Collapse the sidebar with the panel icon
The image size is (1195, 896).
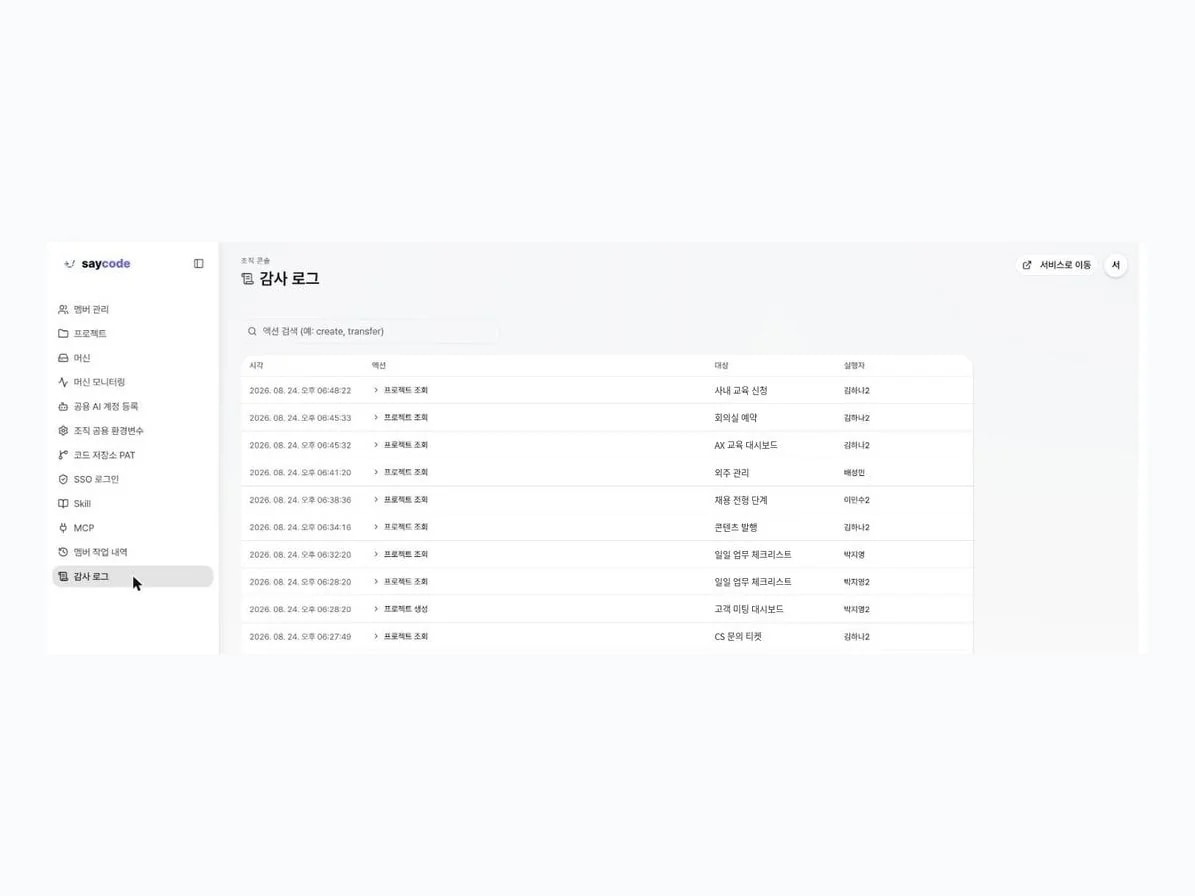(198, 264)
